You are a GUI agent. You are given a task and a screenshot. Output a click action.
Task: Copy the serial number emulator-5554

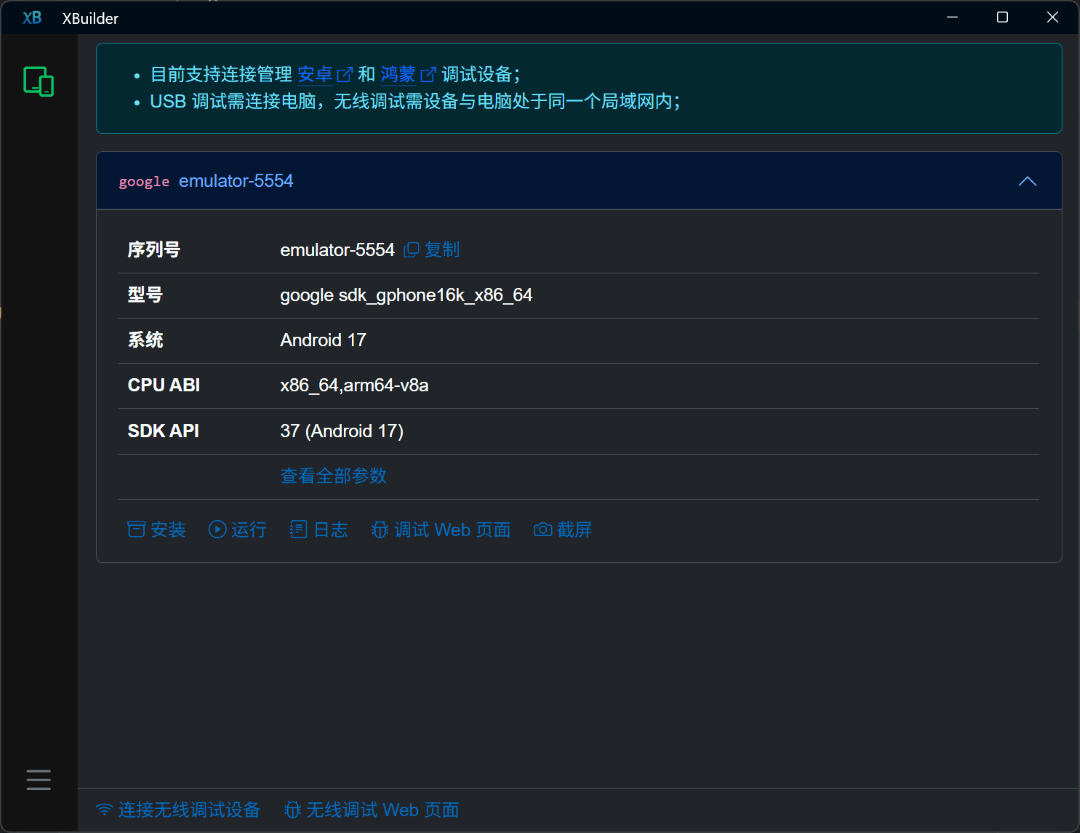[x=432, y=249]
